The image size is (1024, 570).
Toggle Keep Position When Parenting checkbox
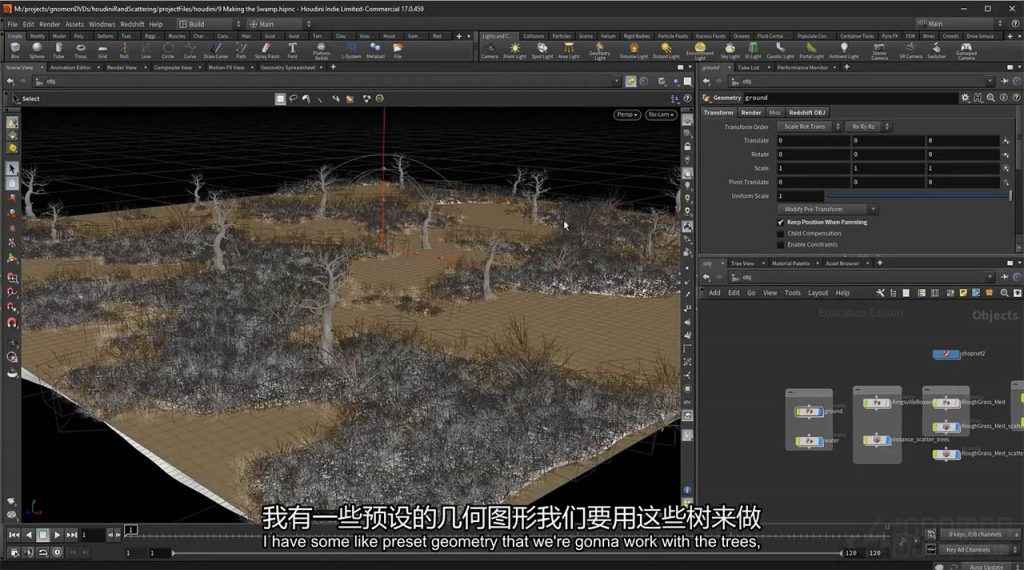coord(780,222)
